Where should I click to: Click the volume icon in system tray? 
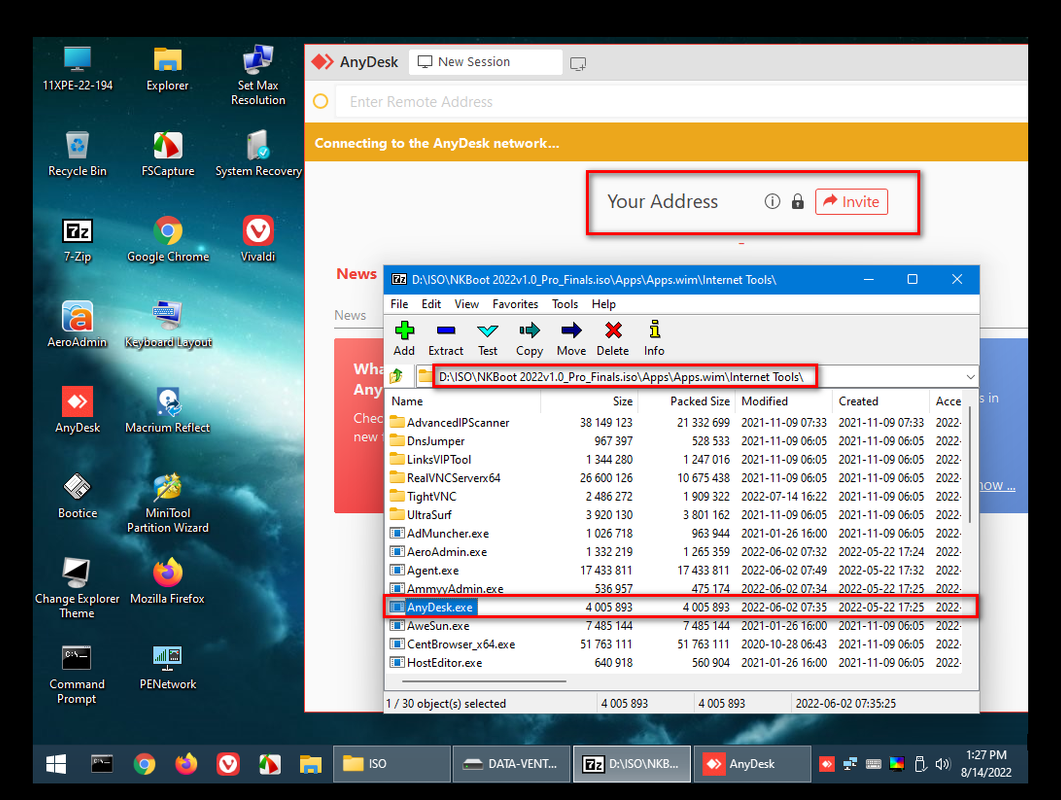click(942, 764)
